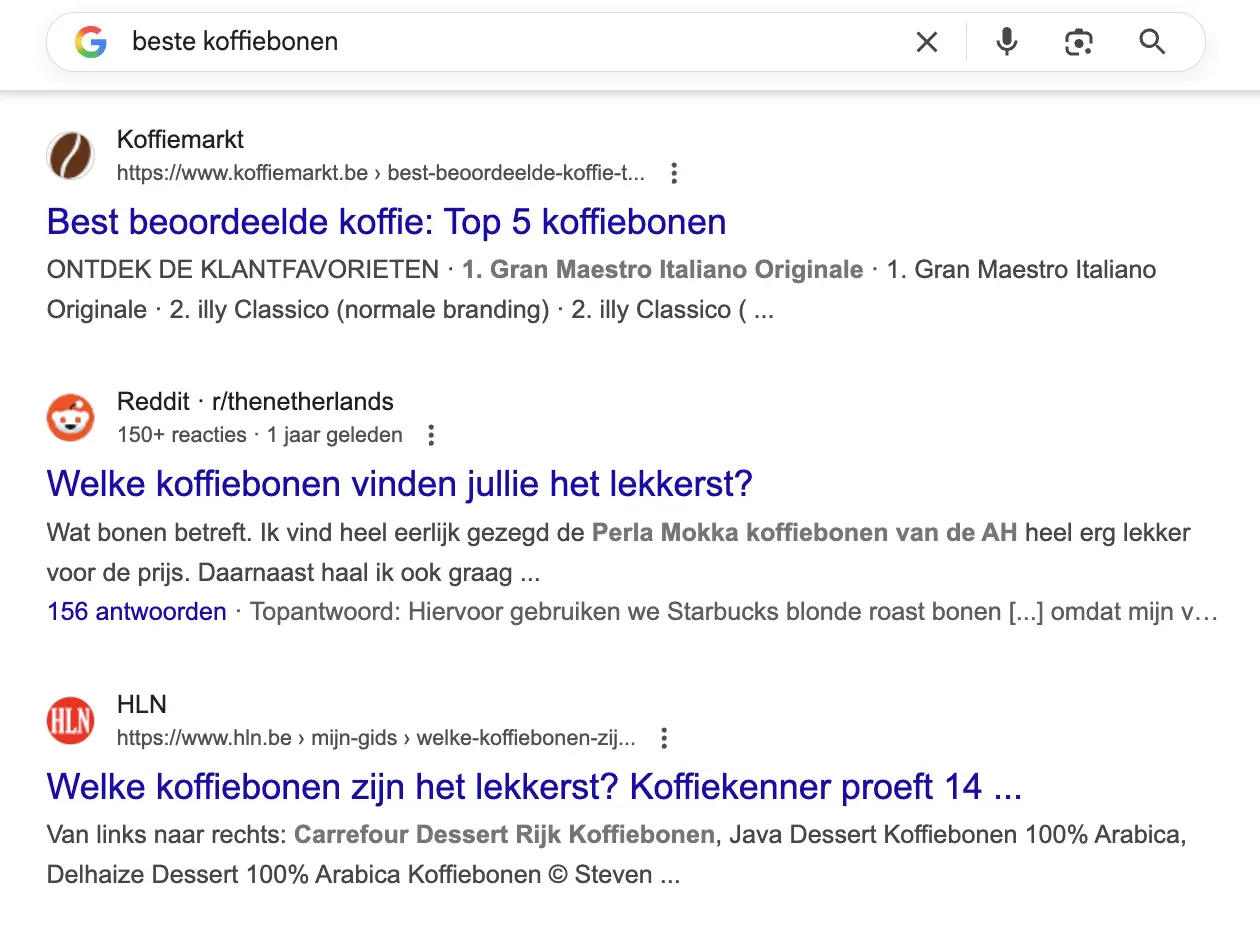
Task: Clear the search query with X
Action: click(927, 42)
